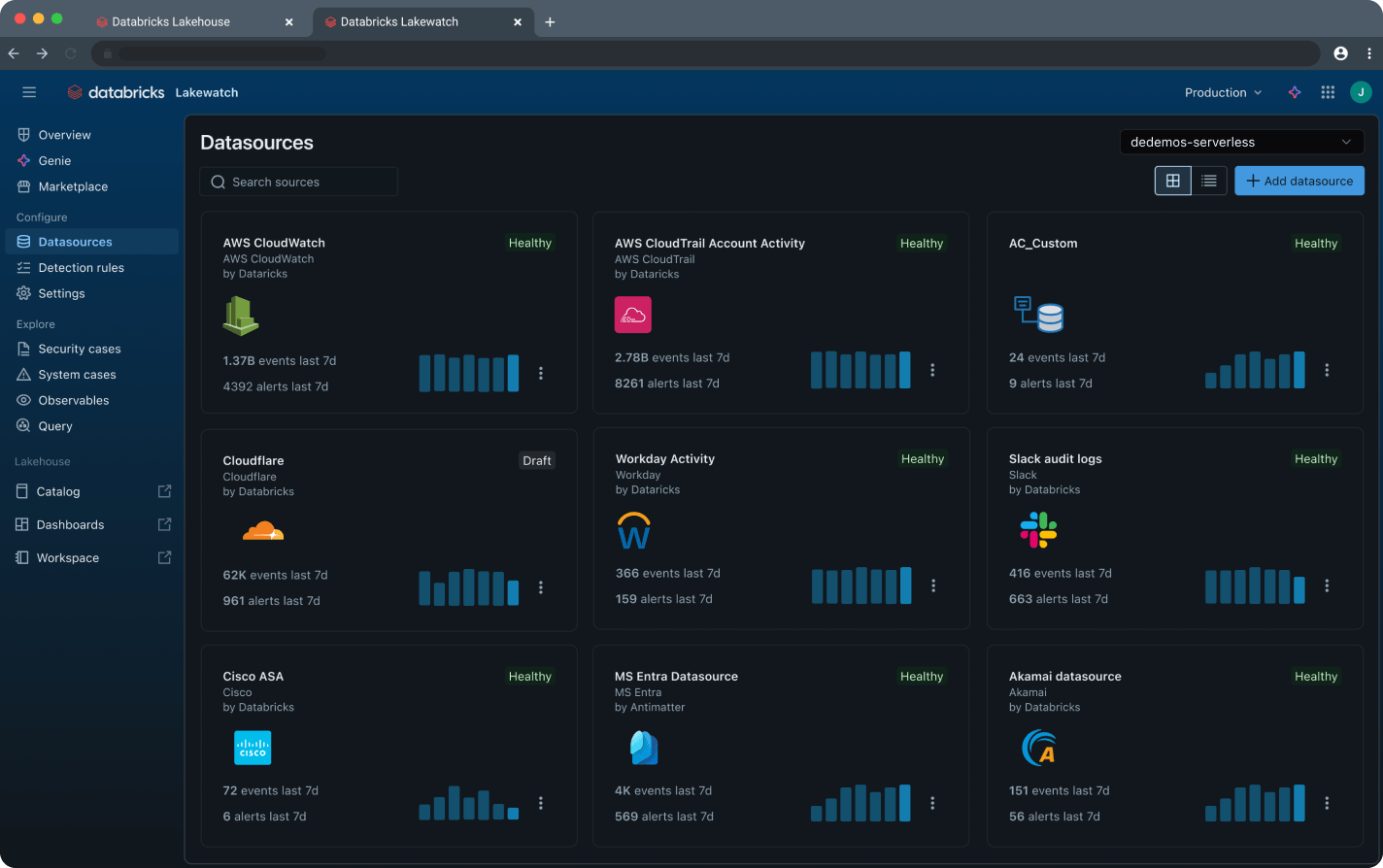Select the AWS CloudWatch datasource icon
1383x868 pixels.
pos(240,315)
